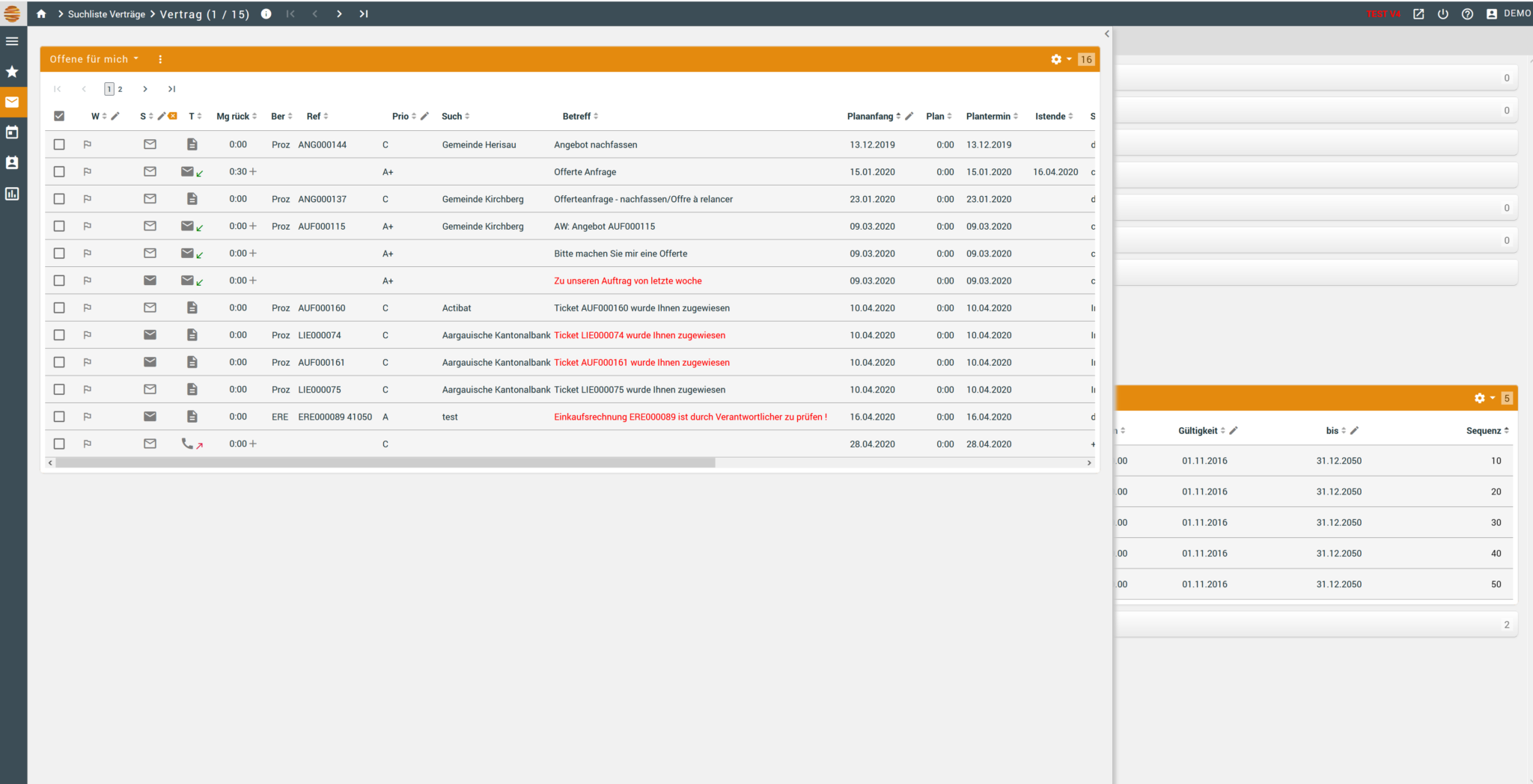Edit the Prio column pencil icon
The height and width of the screenshot is (784, 1533).
pos(424,116)
